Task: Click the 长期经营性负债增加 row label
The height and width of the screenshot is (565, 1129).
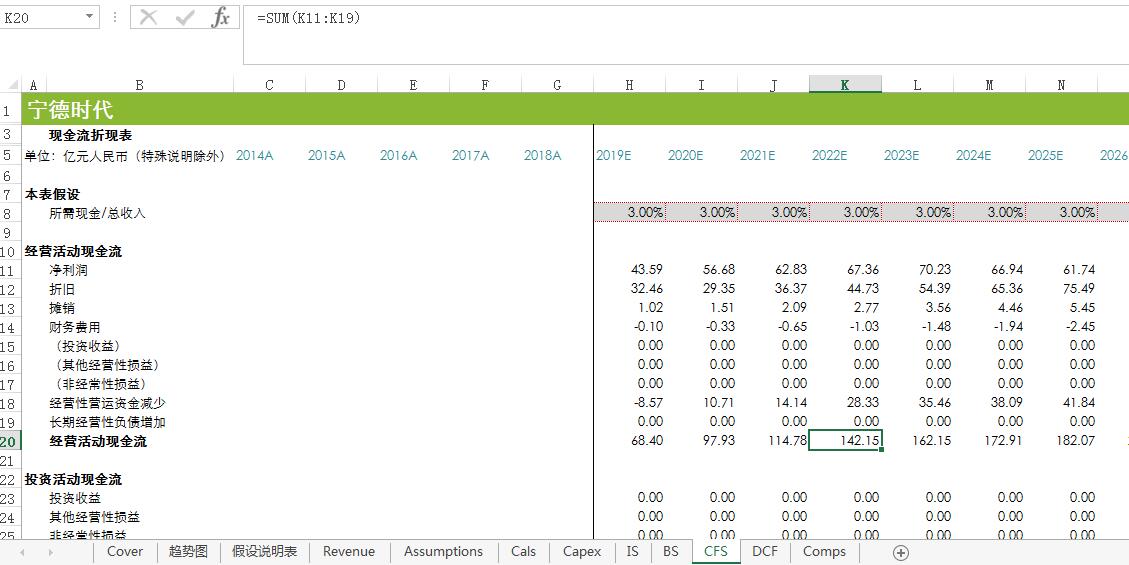Action: [x=107, y=422]
